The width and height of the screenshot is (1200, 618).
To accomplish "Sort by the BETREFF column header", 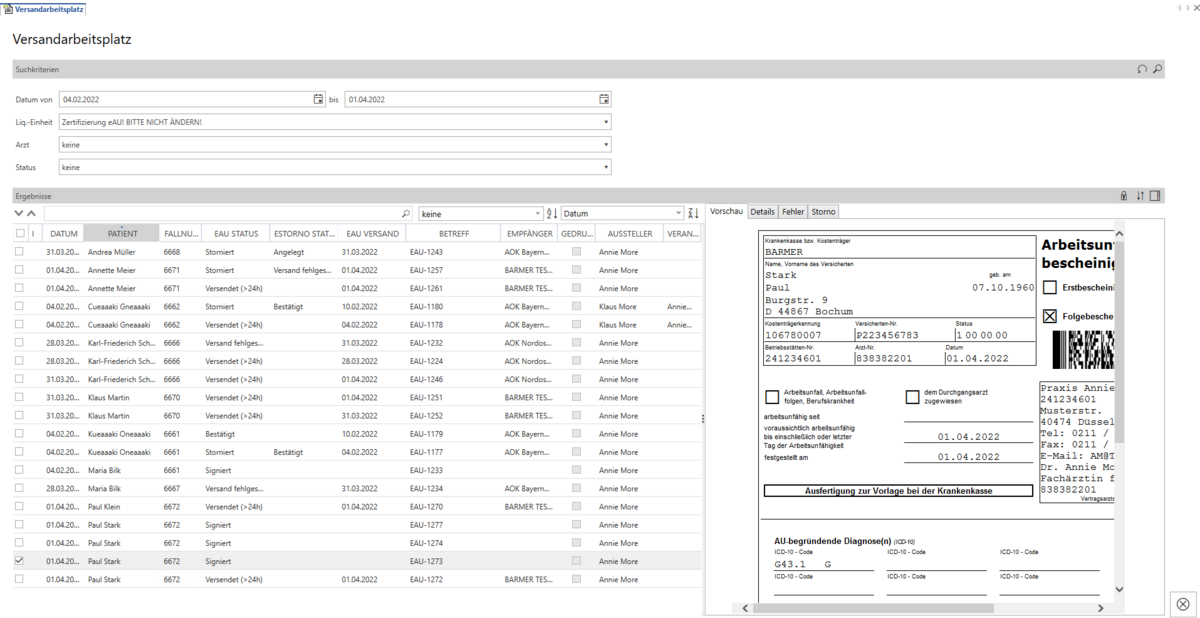I will click(453, 233).
